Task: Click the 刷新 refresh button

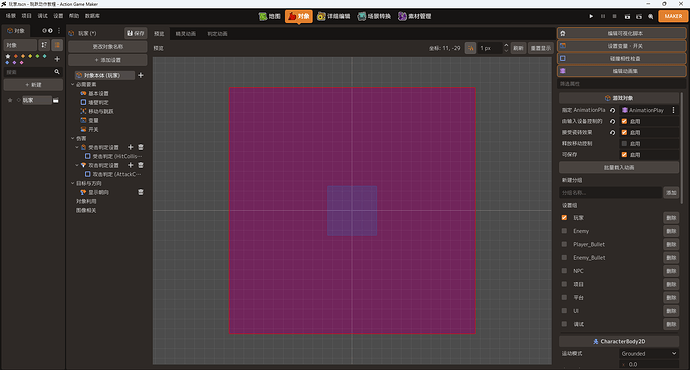Action: pos(518,48)
